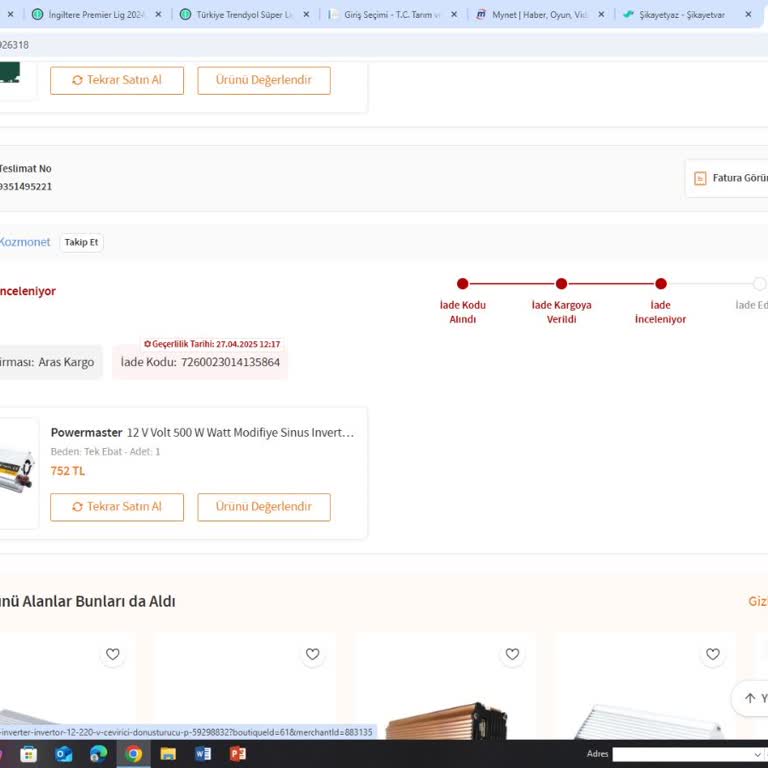
Task: Close the Giriş Seçimi tab
Action: click(x=454, y=15)
